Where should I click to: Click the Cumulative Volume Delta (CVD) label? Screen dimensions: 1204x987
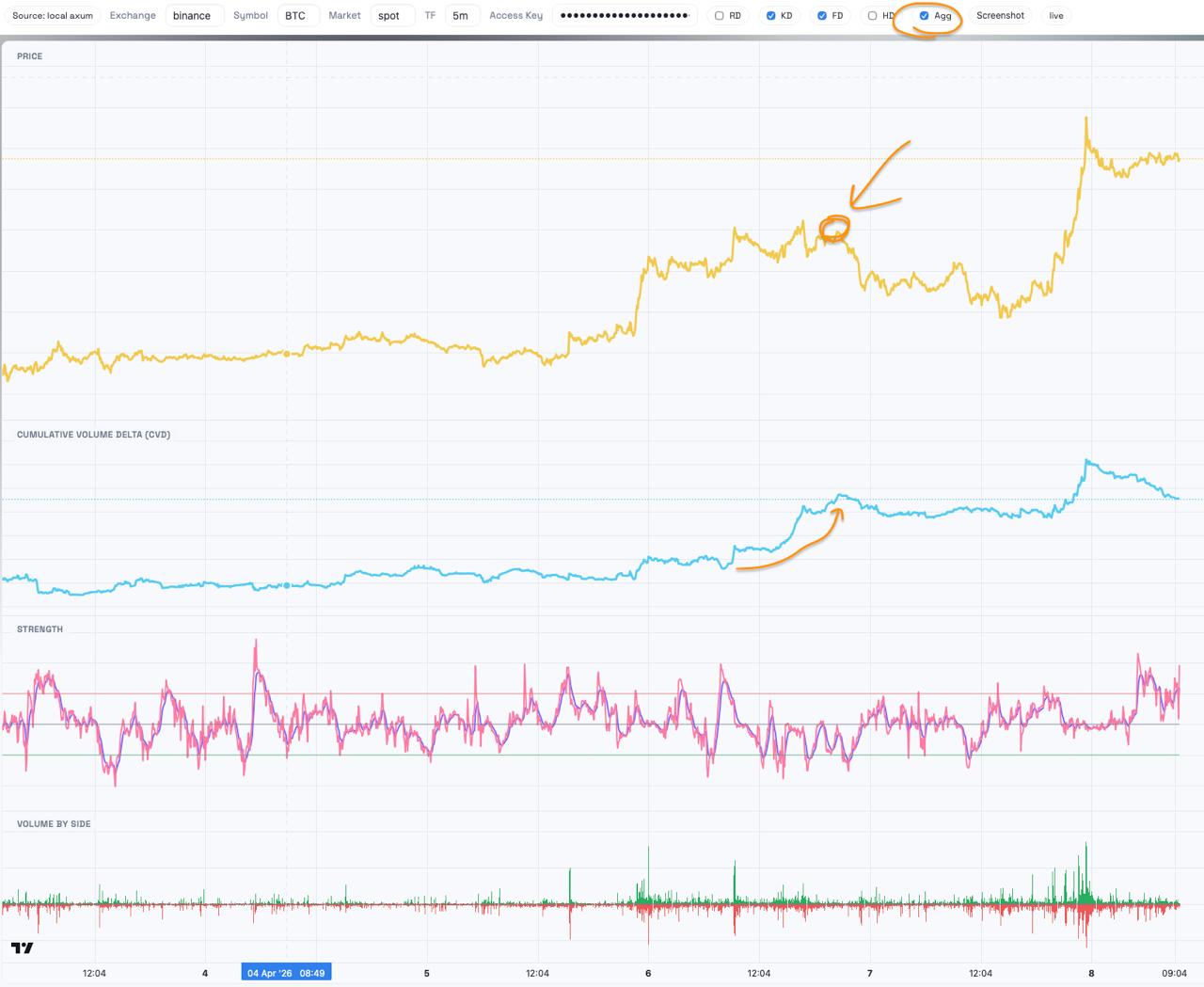93,435
